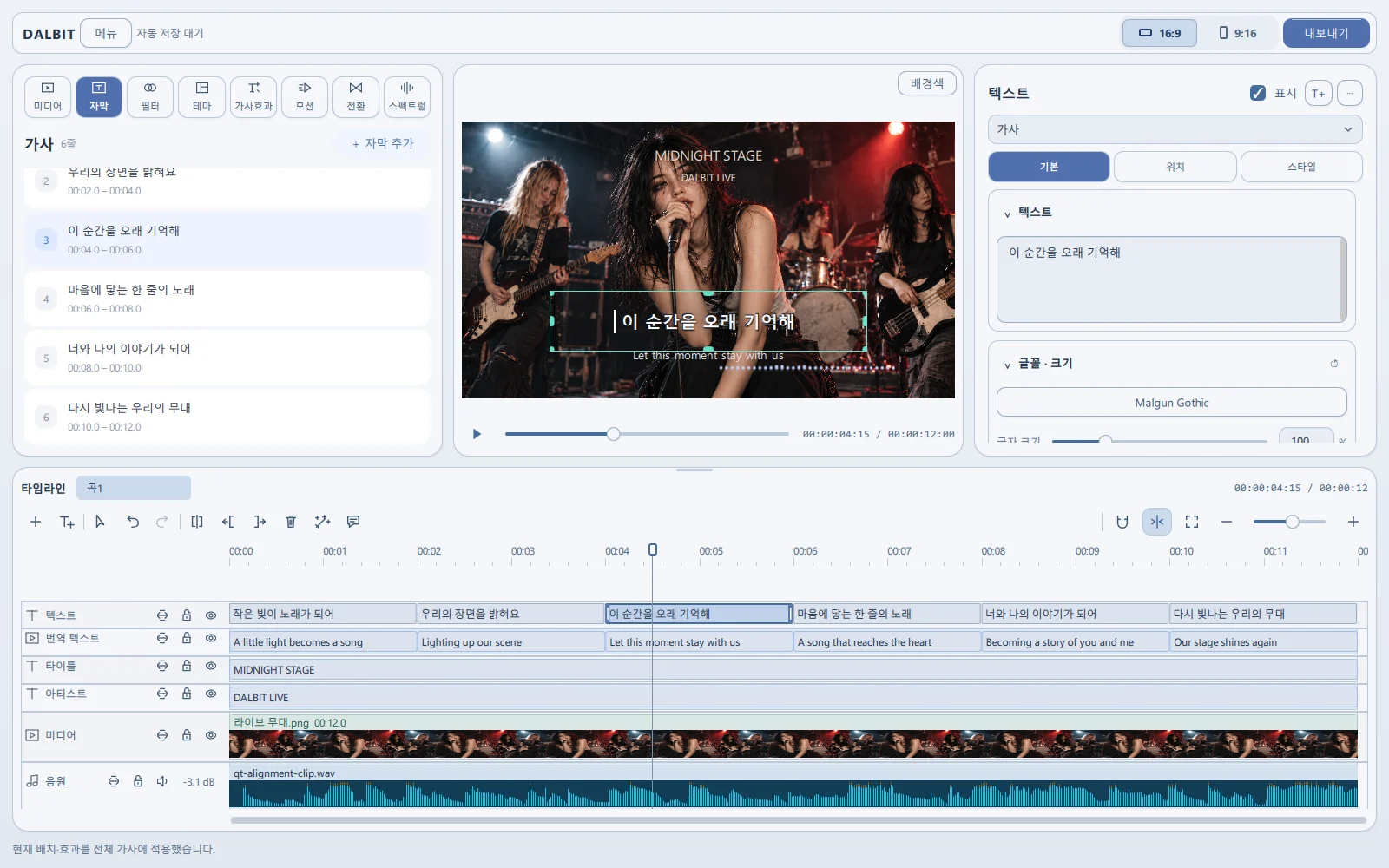The height and width of the screenshot is (868, 1389).
Task: Delete the selected clip with trash icon
Action: tap(291, 522)
